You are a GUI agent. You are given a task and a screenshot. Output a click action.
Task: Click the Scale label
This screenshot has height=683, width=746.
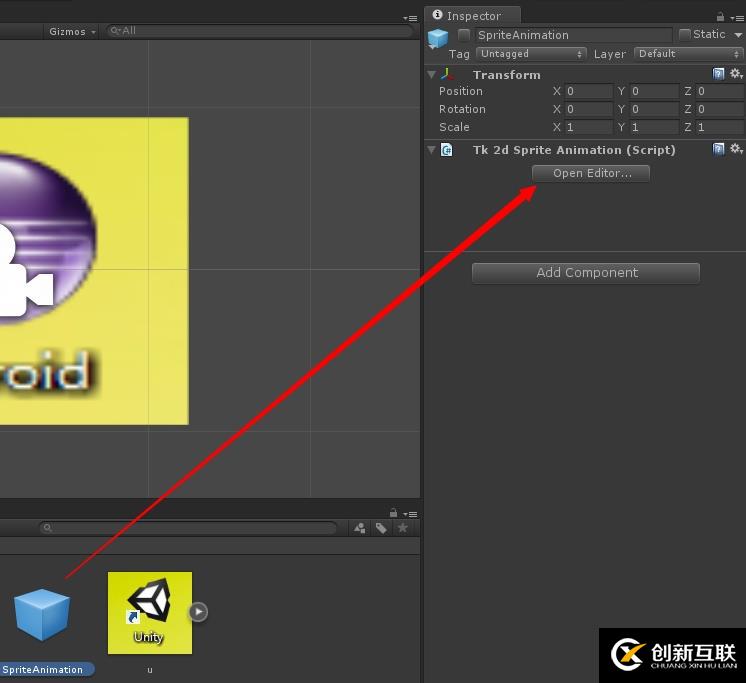(454, 127)
